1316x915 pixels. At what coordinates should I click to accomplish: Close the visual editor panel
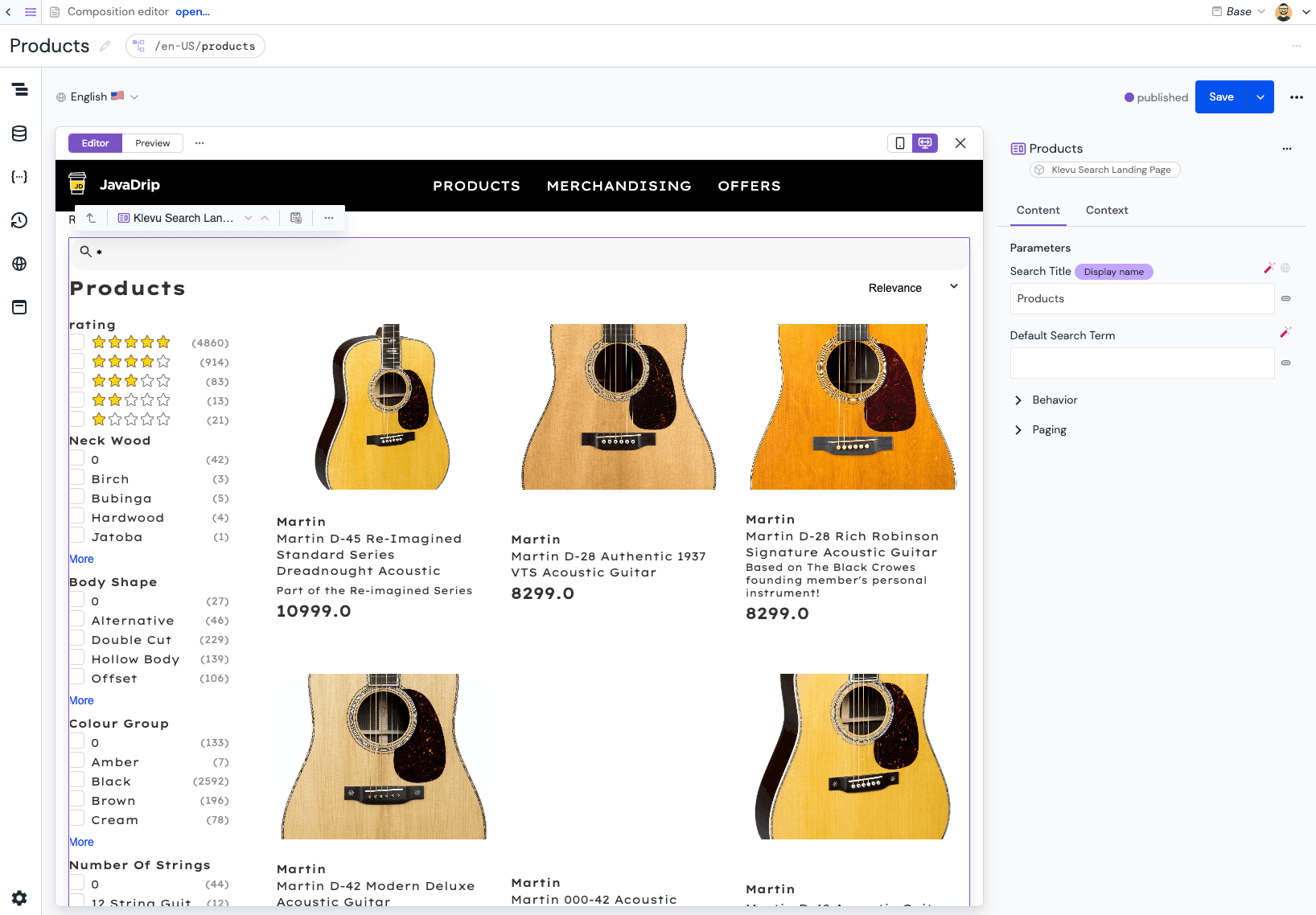960,143
